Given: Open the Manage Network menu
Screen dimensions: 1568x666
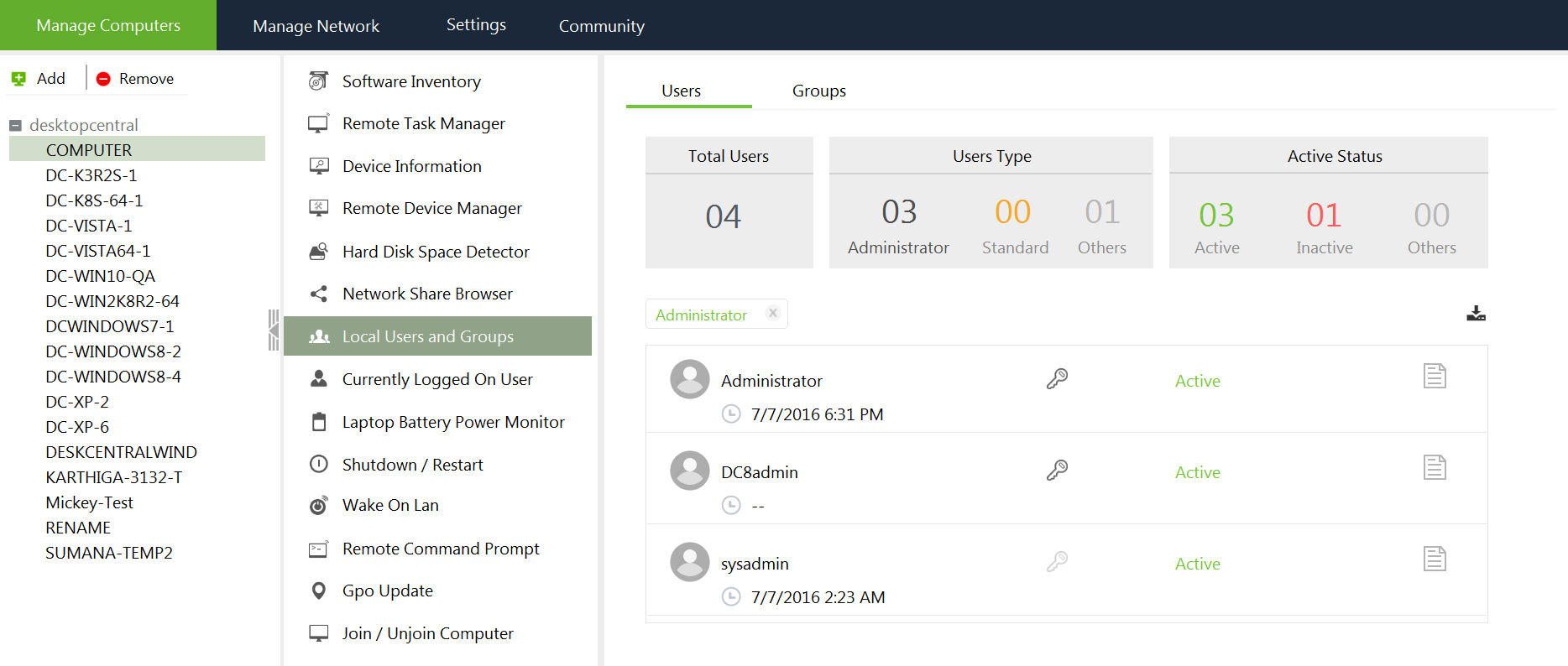Looking at the screenshot, I should click(x=316, y=26).
